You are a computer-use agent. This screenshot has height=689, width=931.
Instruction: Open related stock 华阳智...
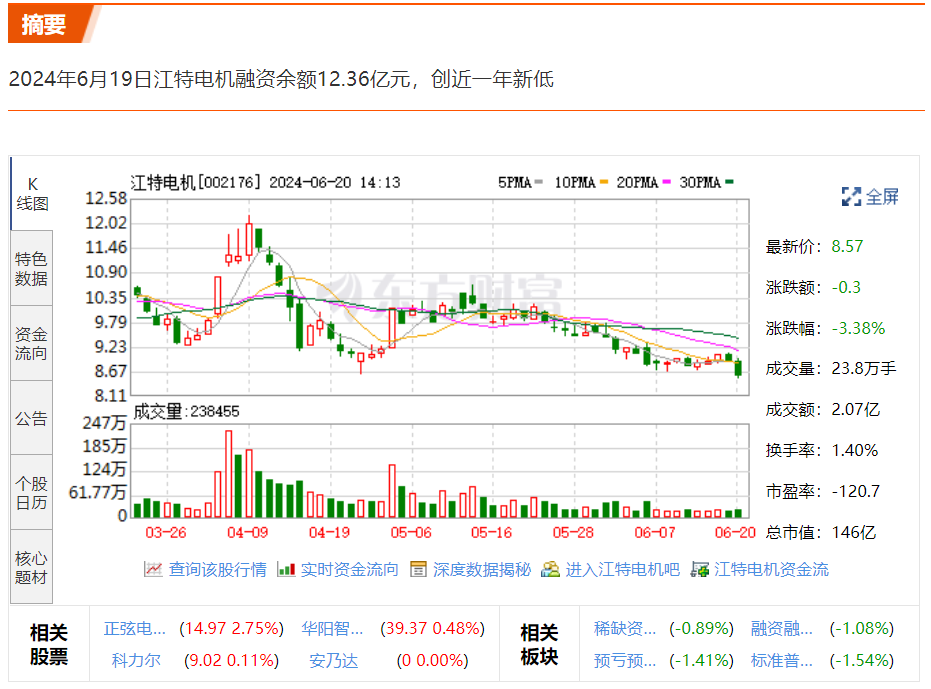pyautogui.click(x=332, y=628)
